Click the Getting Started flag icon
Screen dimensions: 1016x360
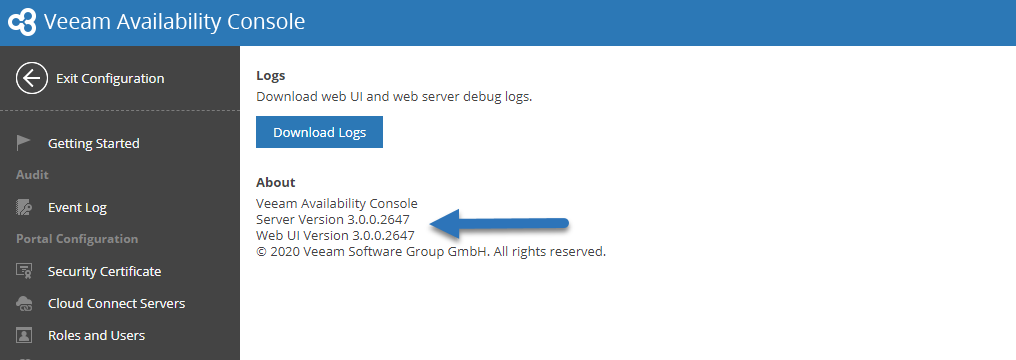(24, 143)
